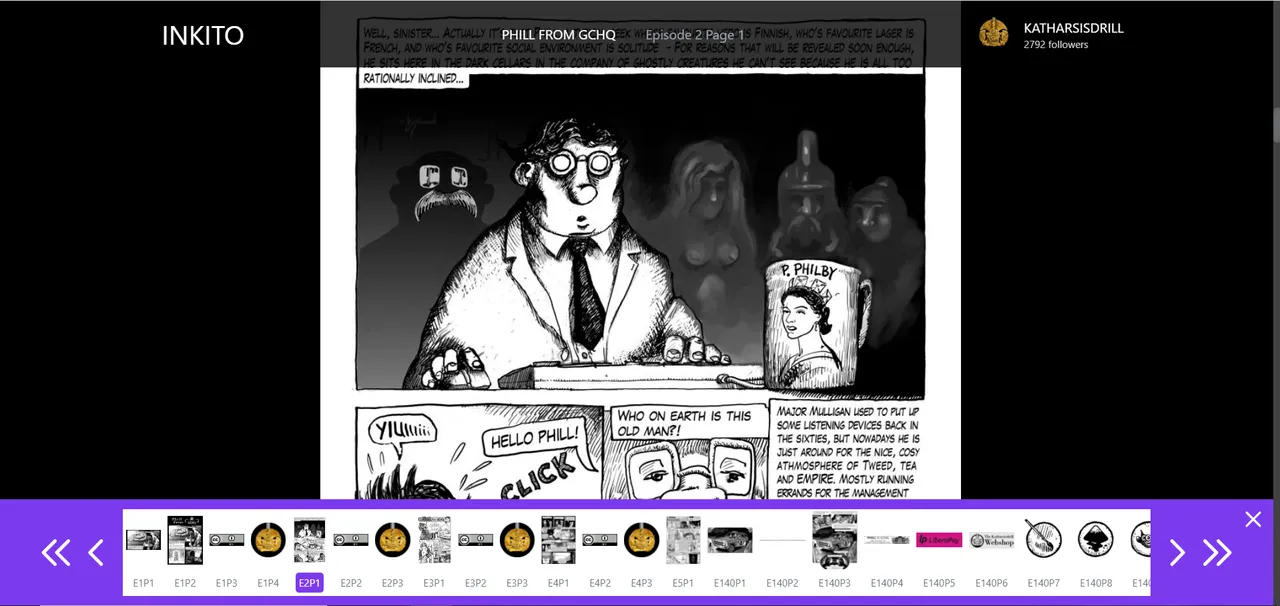Click the main comic page image
This screenshot has height=606, width=1280.
[x=640, y=250]
